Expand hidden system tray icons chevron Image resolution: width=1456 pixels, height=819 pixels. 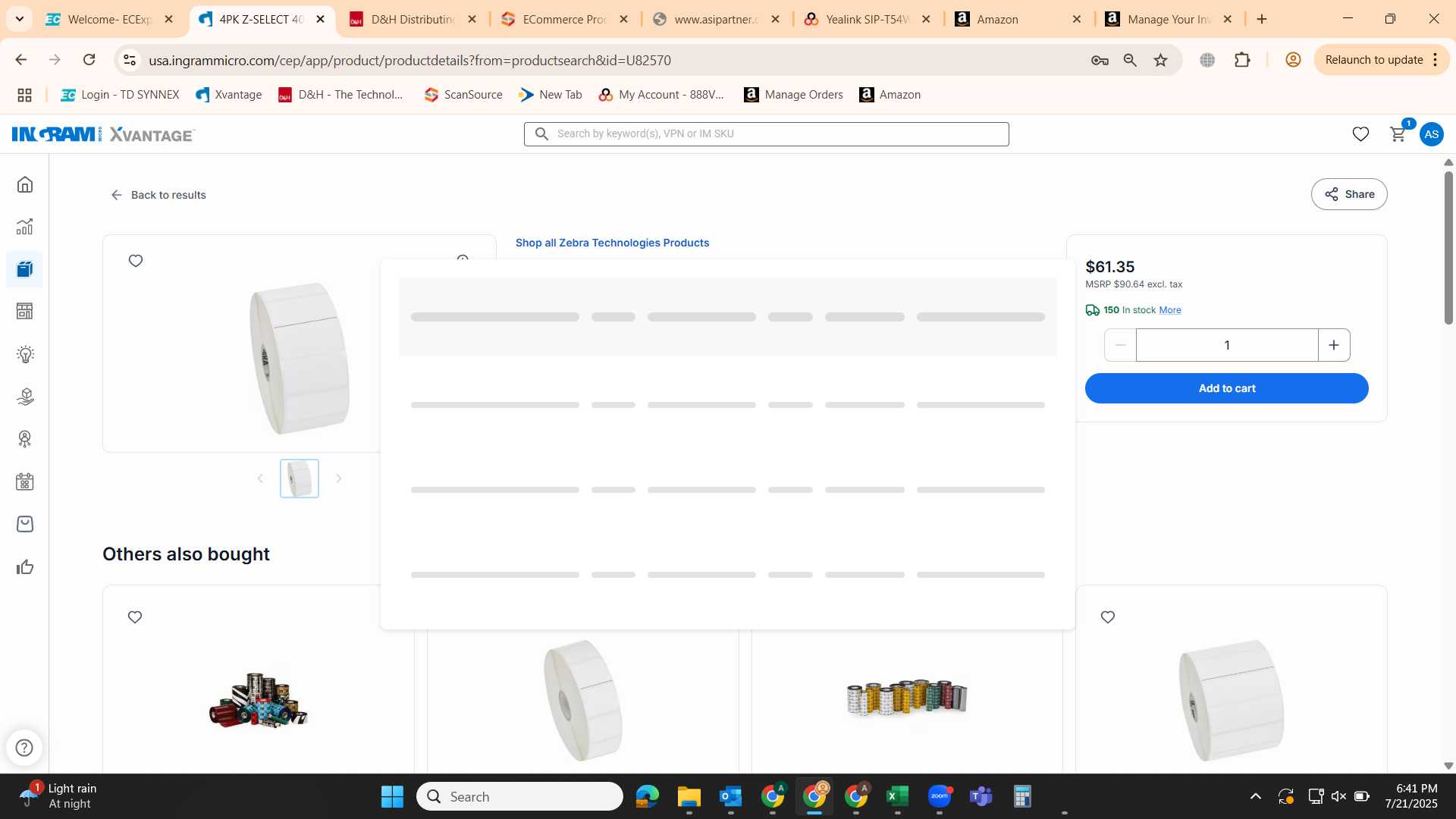1256,796
